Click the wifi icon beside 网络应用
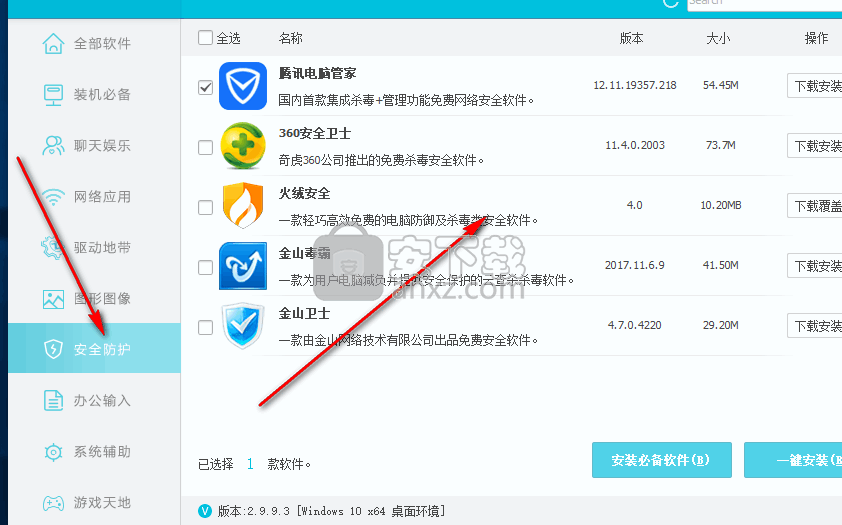The height and width of the screenshot is (525, 842). (x=53, y=197)
